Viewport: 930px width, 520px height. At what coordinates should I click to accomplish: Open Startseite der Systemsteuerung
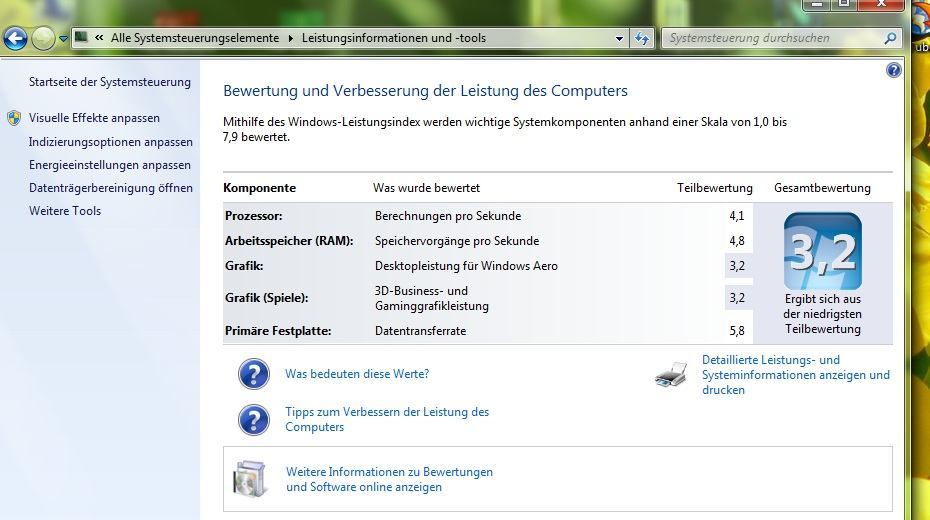[110, 82]
